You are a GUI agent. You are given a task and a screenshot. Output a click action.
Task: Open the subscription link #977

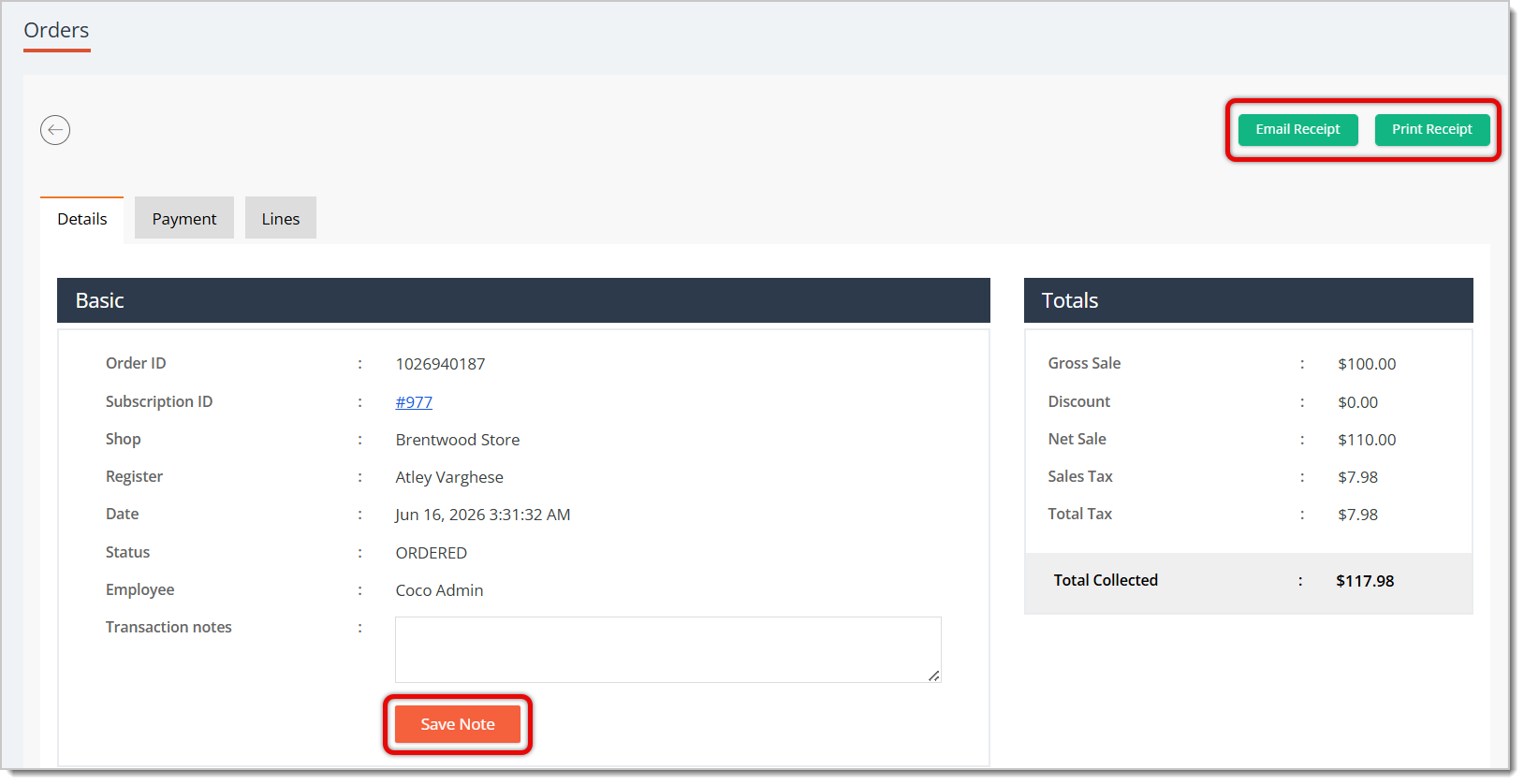414,402
